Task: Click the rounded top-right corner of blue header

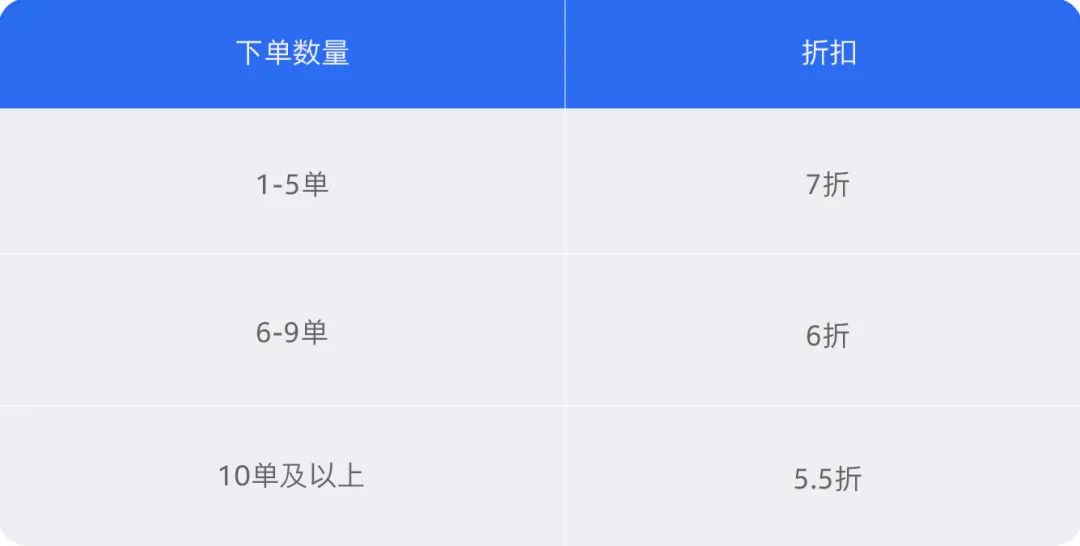Action: pos(1071,8)
